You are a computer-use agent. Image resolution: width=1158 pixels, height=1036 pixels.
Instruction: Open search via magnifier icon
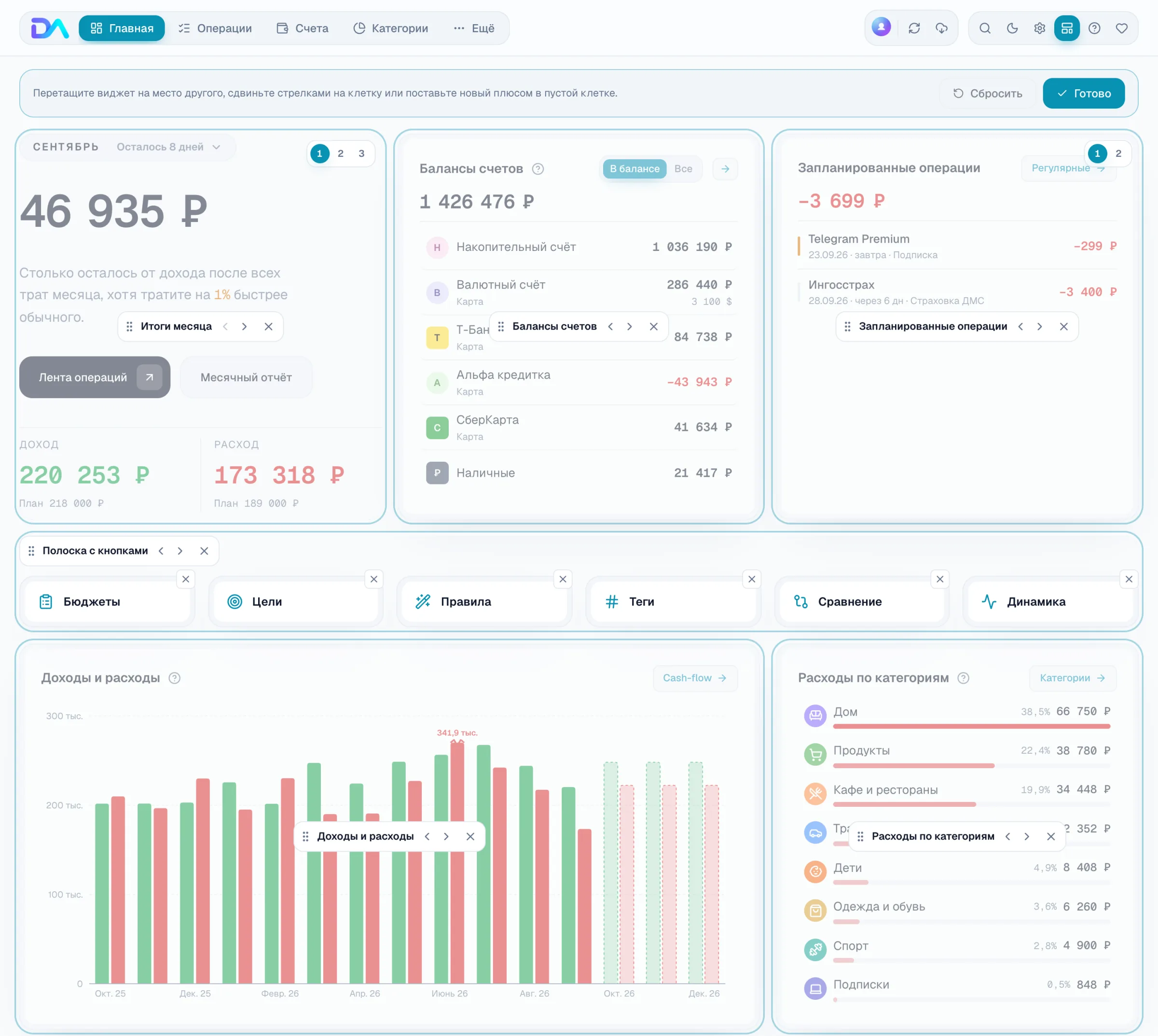(x=984, y=28)
